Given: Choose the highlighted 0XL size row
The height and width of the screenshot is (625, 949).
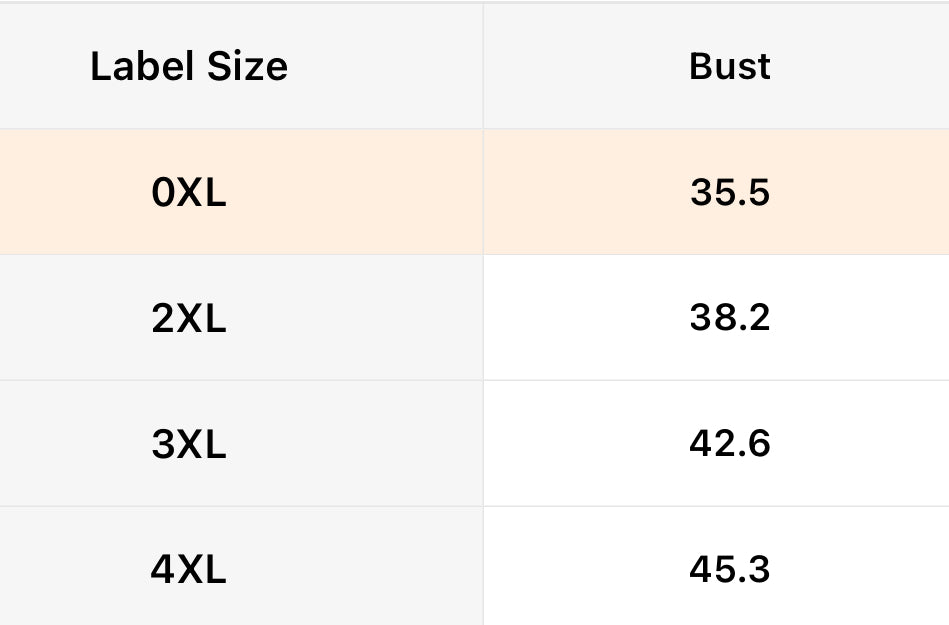Looking at the screenshot, I should click(x=474, y=193).
